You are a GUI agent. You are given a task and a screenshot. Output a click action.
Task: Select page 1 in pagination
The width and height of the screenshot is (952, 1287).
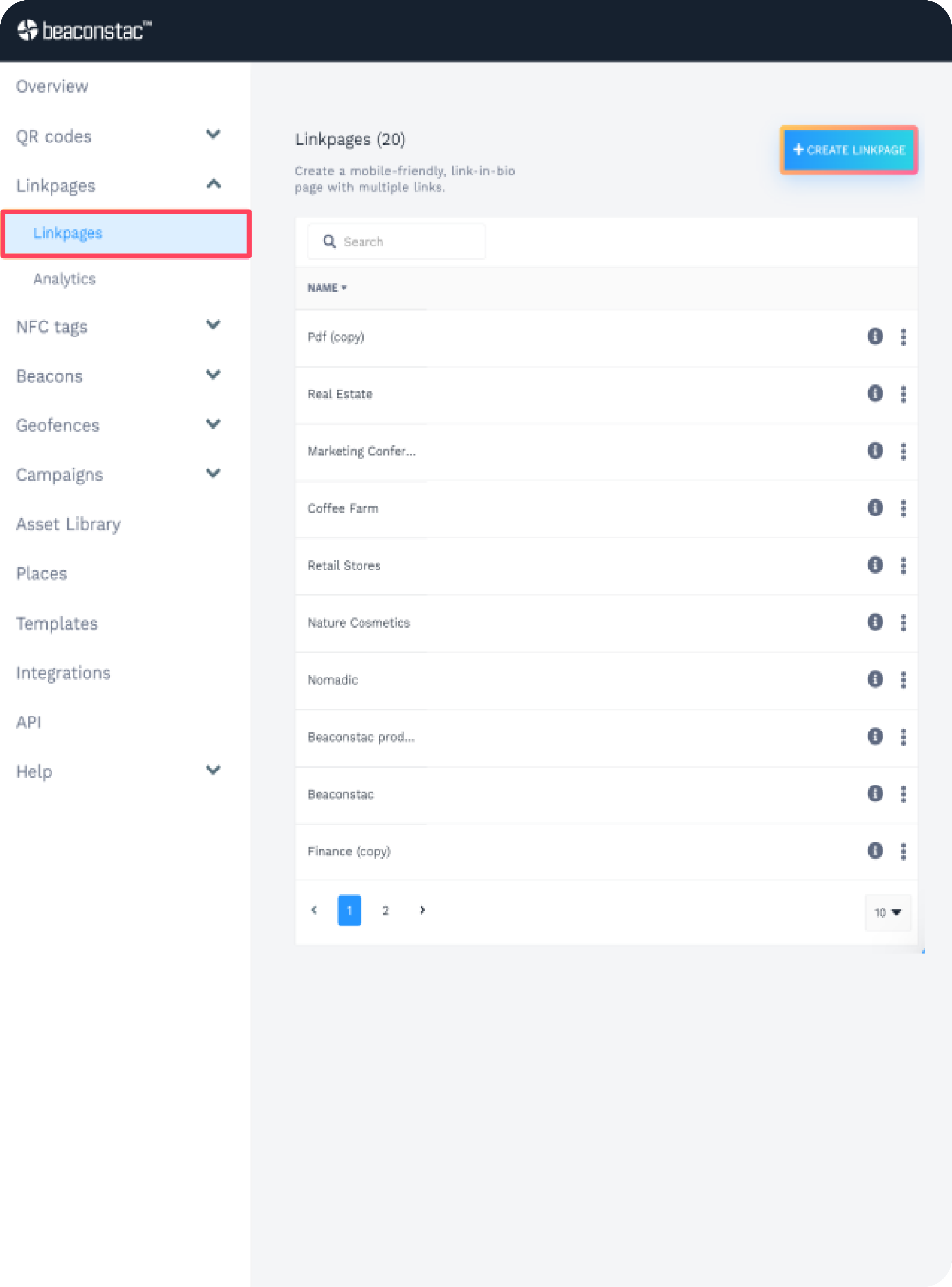point(349,910)
